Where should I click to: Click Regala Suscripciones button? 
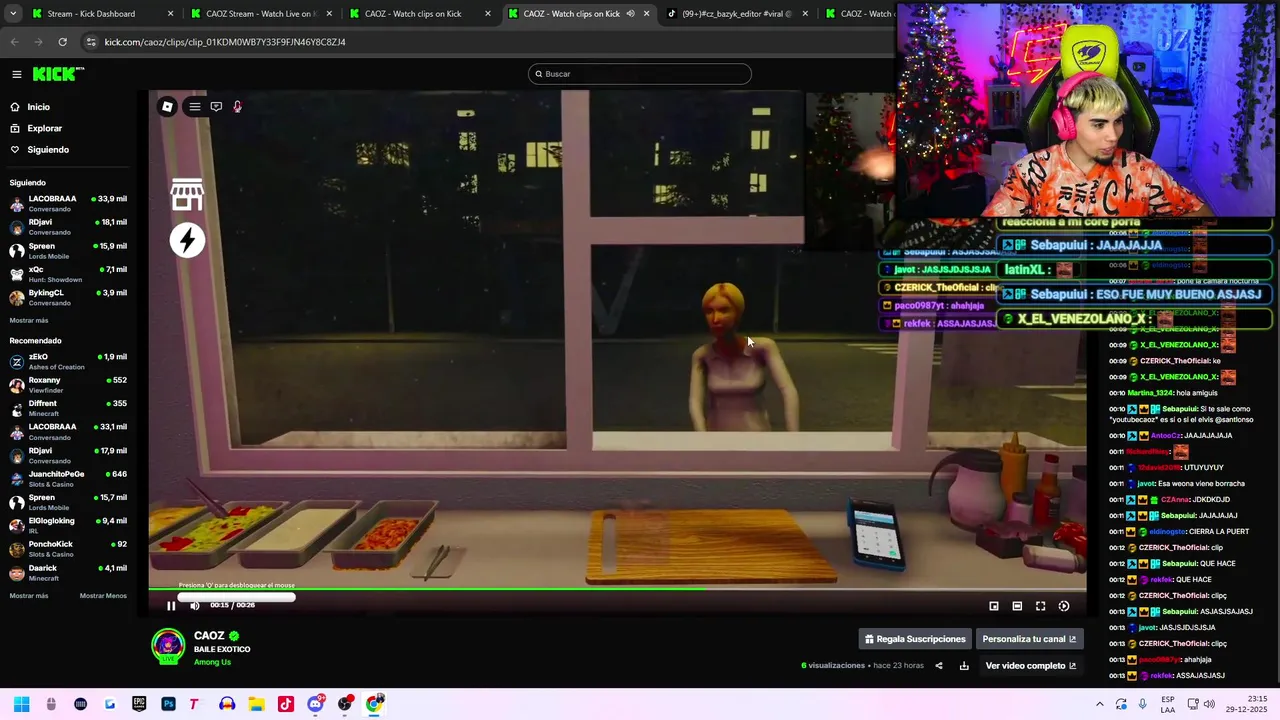point(915,639)
